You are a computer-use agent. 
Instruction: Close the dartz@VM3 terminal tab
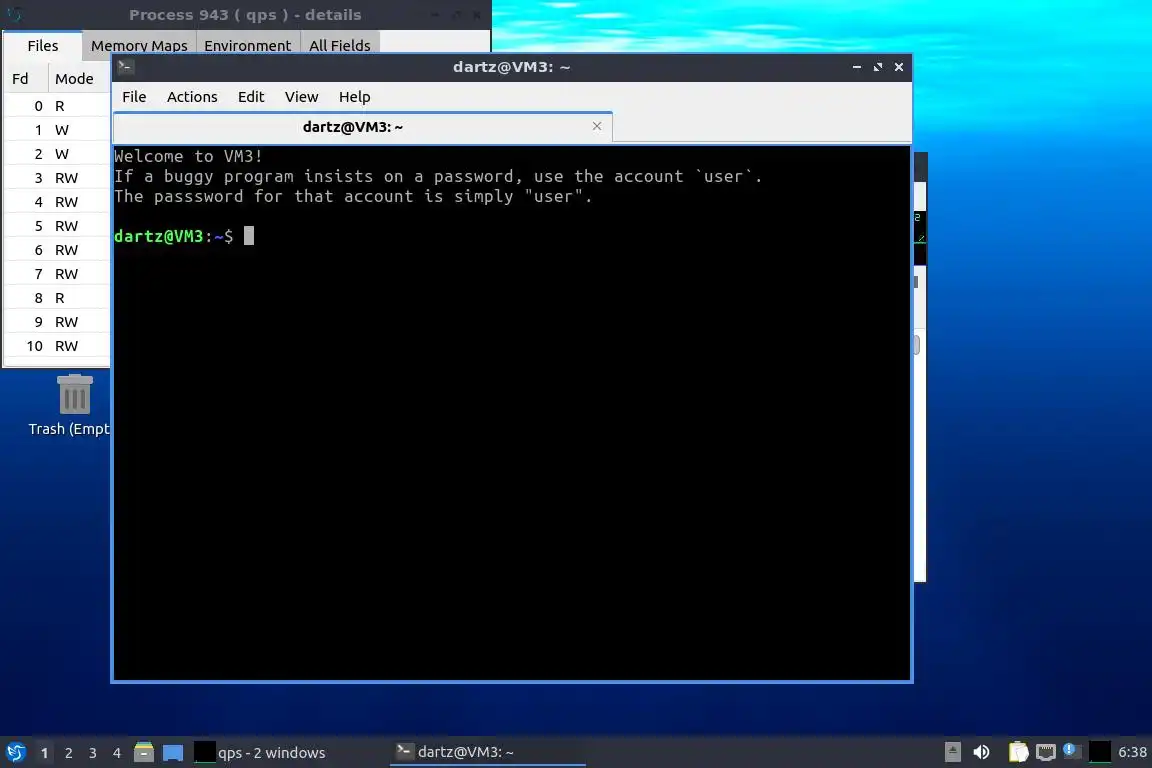coord(597,126)
